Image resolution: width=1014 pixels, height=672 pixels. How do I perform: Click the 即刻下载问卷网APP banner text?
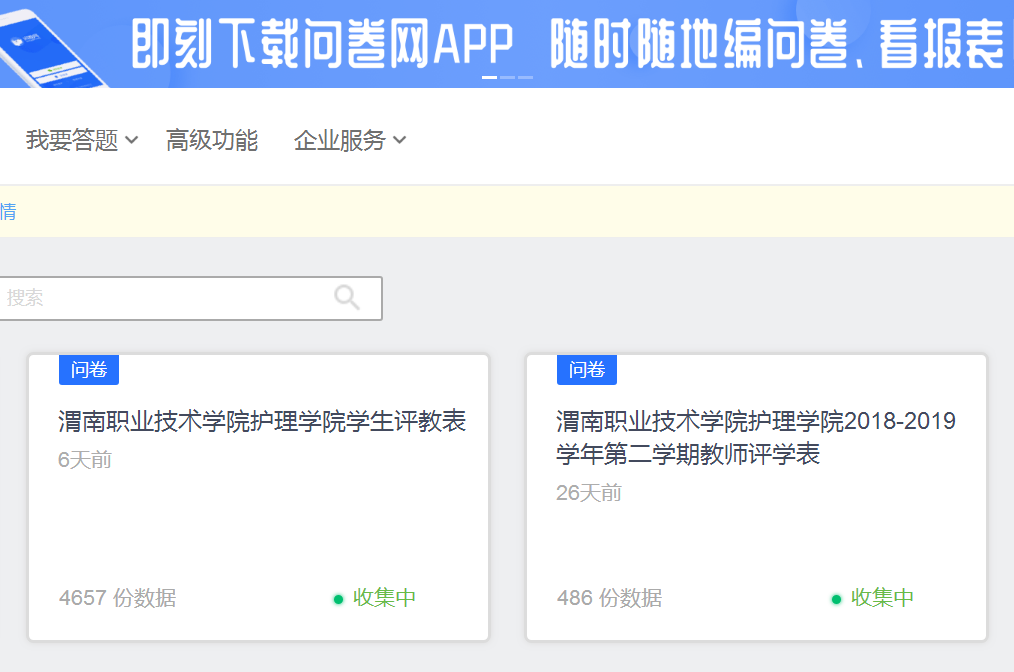(x=322, y=44)
